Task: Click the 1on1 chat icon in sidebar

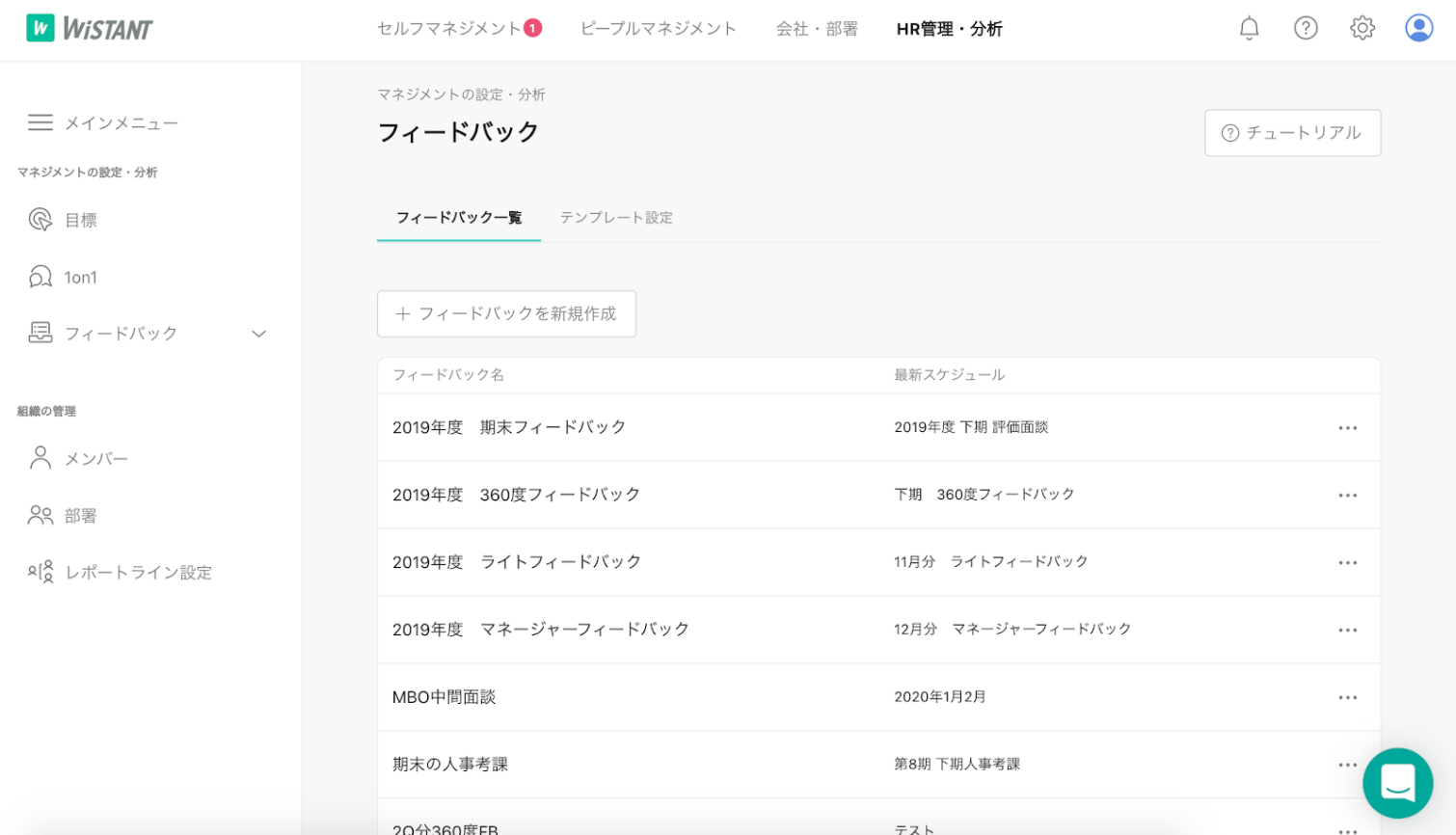Action: pyautogui.click(x=40, y=277)
